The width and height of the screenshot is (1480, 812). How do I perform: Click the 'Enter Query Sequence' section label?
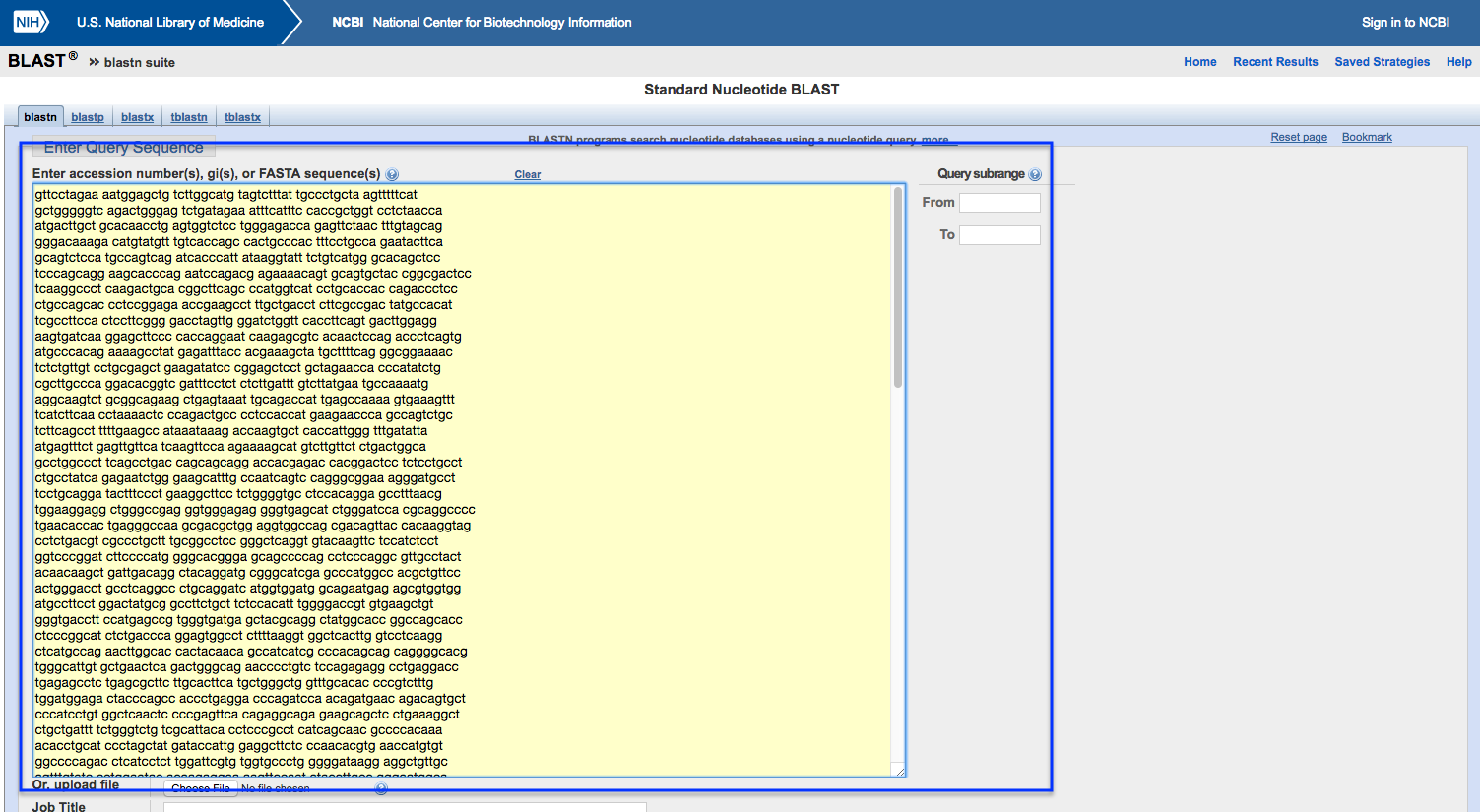124,148
